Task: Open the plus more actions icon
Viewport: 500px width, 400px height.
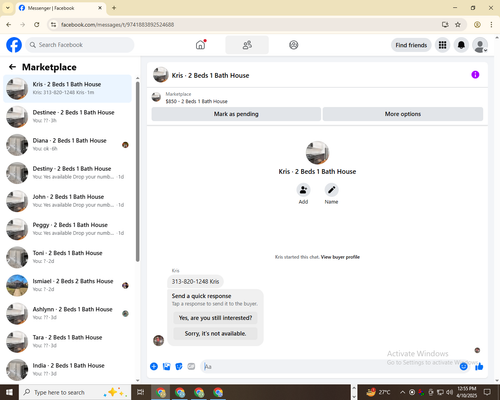Action: (154, 366)
